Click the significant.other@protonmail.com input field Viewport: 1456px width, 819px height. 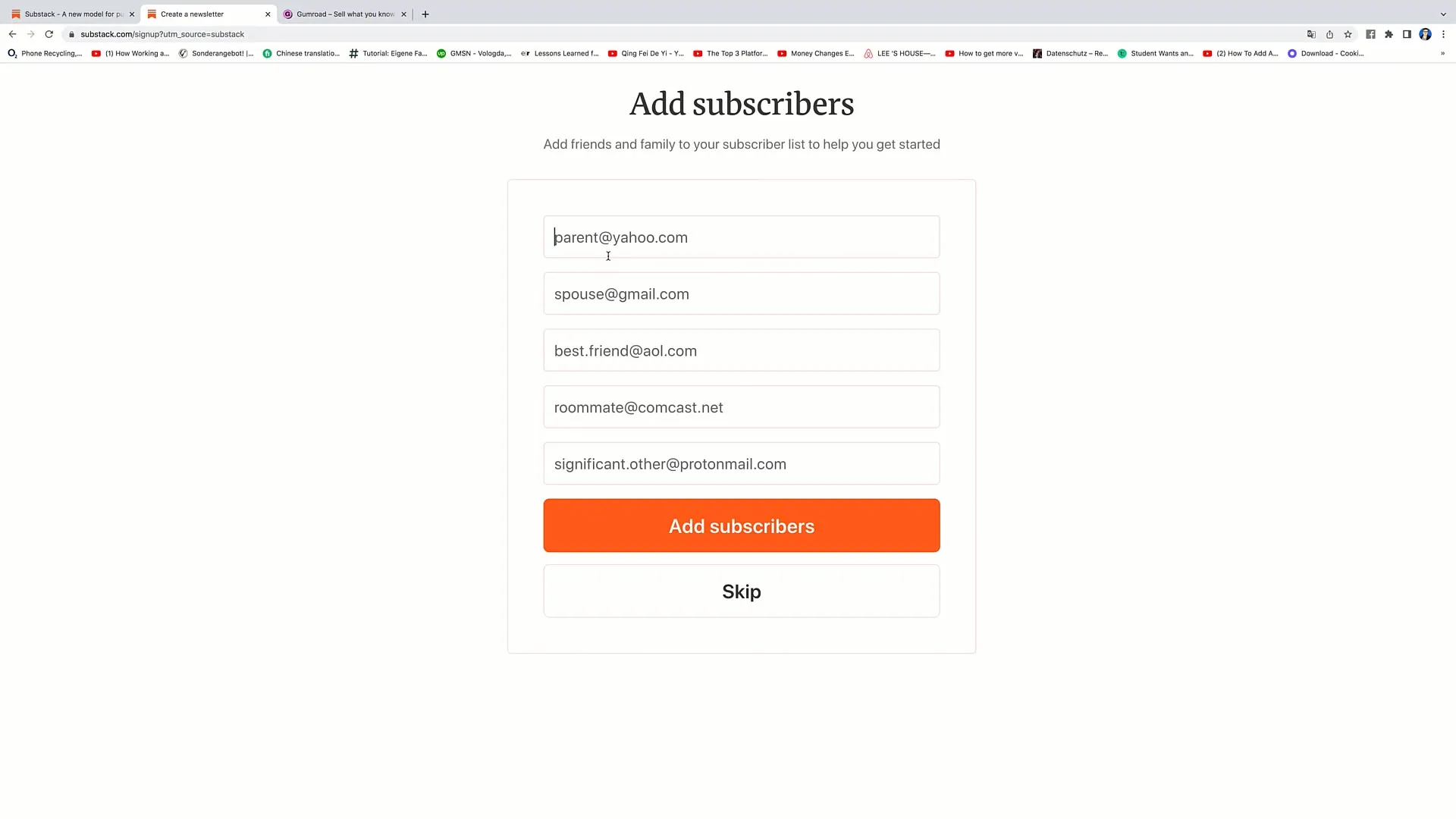click(742, 464)
